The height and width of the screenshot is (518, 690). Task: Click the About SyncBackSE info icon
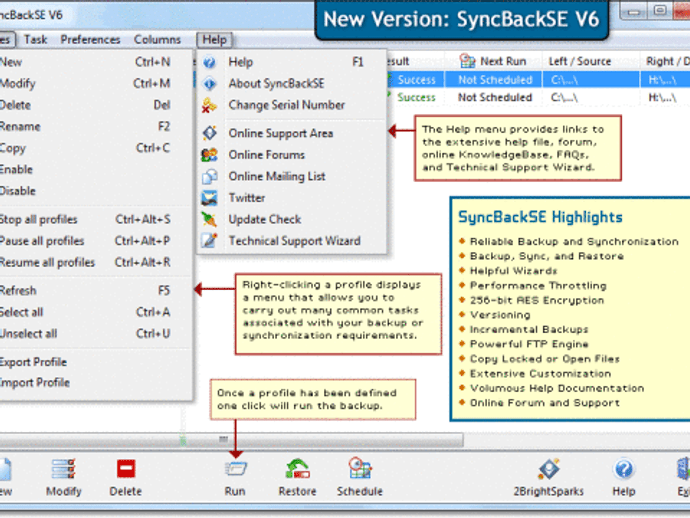(x=209, y=83)
